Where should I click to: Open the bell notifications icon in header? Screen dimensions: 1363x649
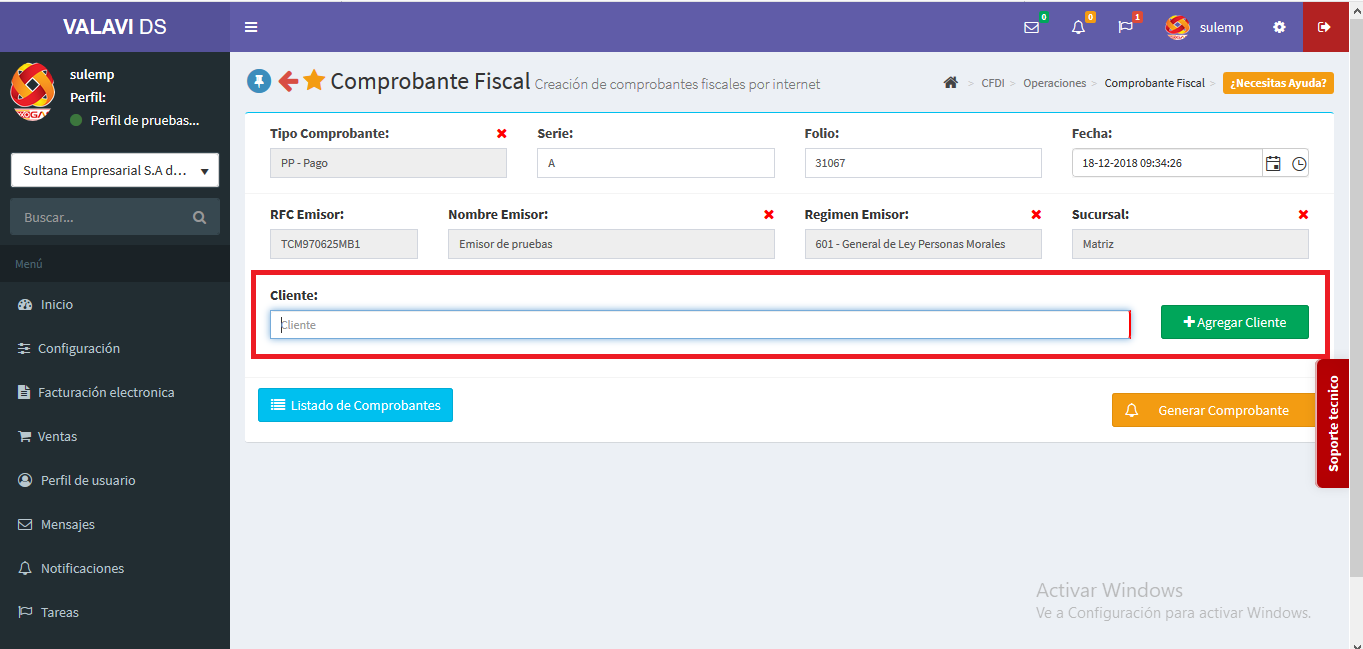(x=1078, y=27)
